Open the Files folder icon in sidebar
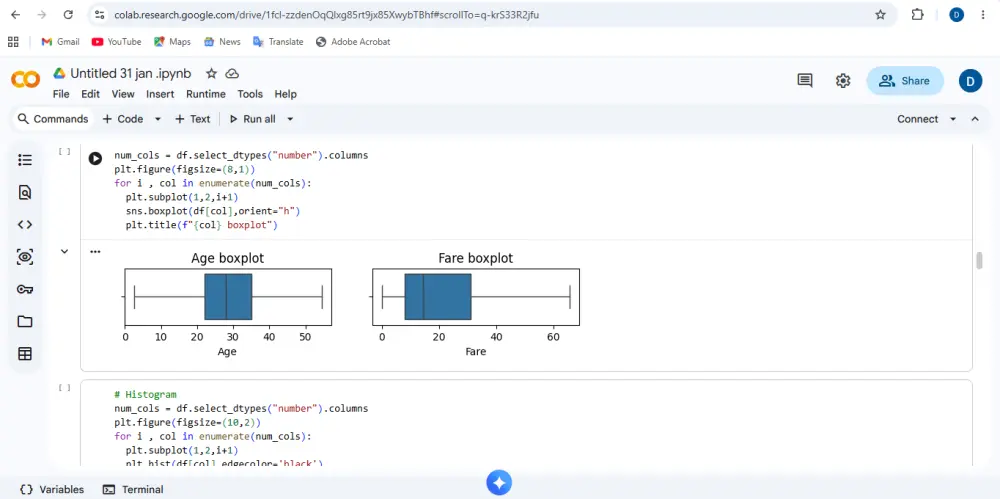The height and width of the screenshot is (499, 1000). click(25, 322)
